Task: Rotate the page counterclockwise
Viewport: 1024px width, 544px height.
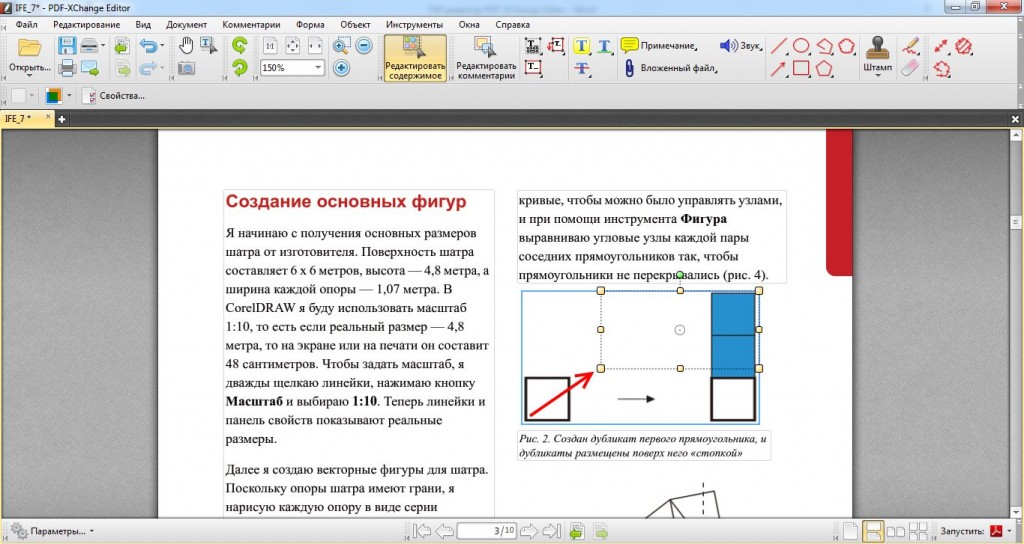Action: [x=240, y=46]
